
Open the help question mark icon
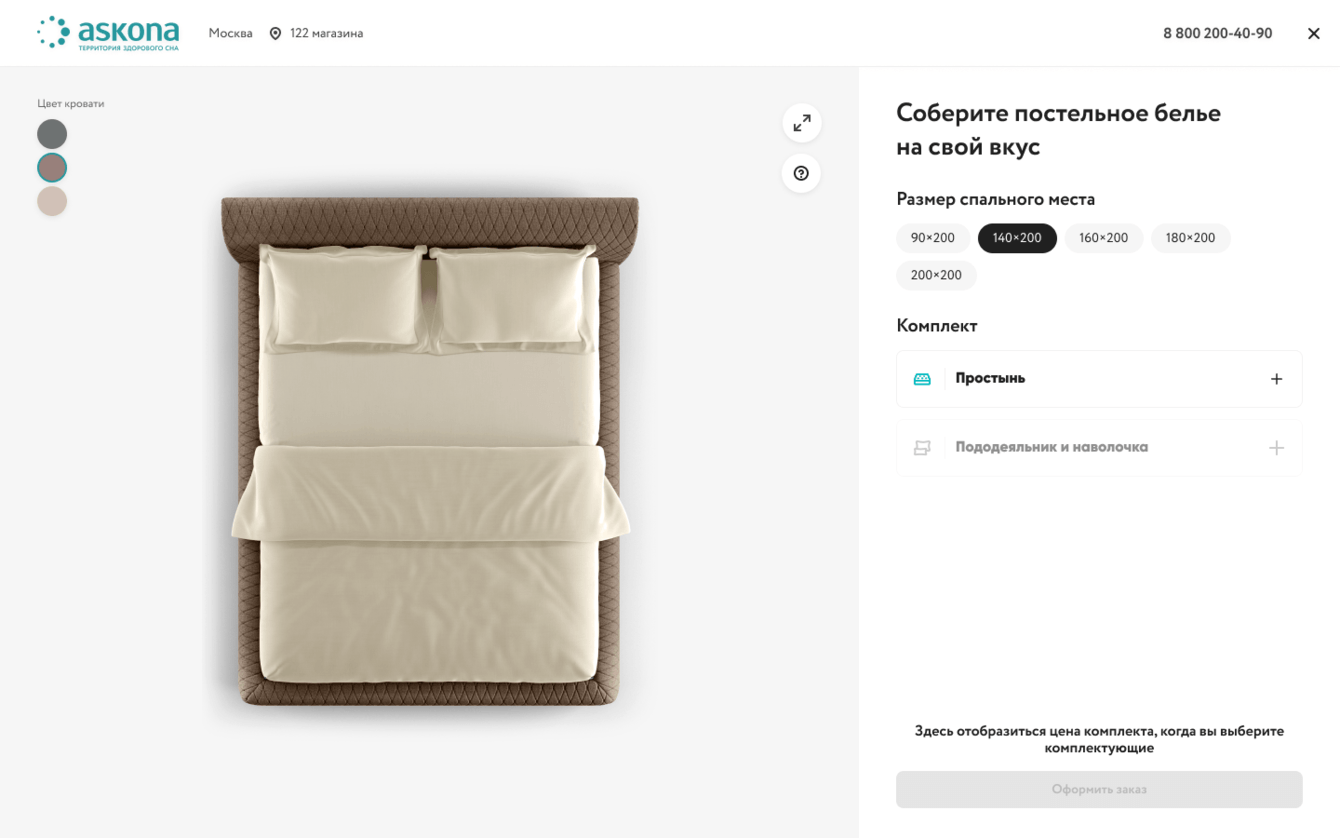pos(801,173)
